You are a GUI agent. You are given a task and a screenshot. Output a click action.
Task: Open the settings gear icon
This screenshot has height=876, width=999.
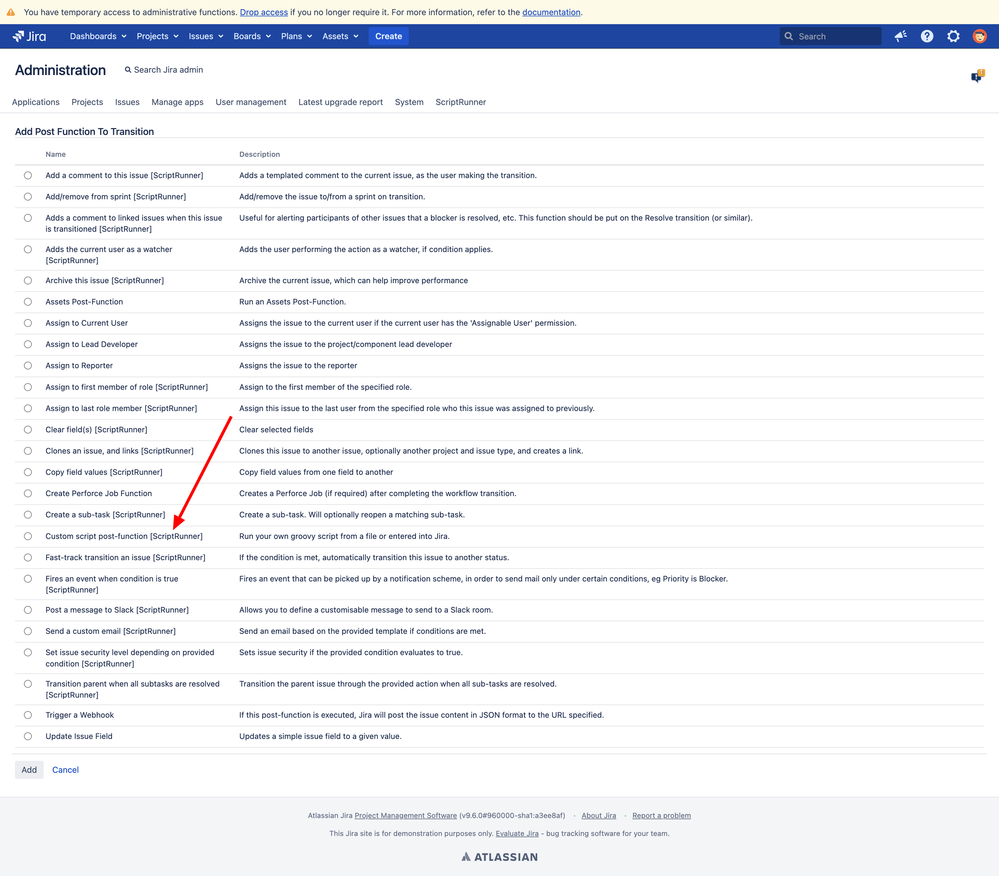[x=953, y=36]
